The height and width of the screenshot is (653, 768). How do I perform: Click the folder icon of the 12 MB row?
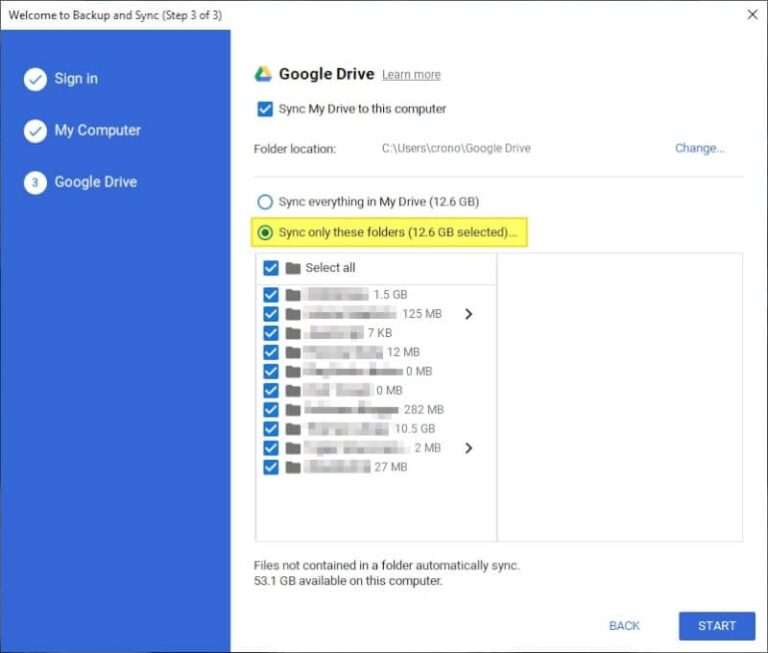(x=293, y=352)
